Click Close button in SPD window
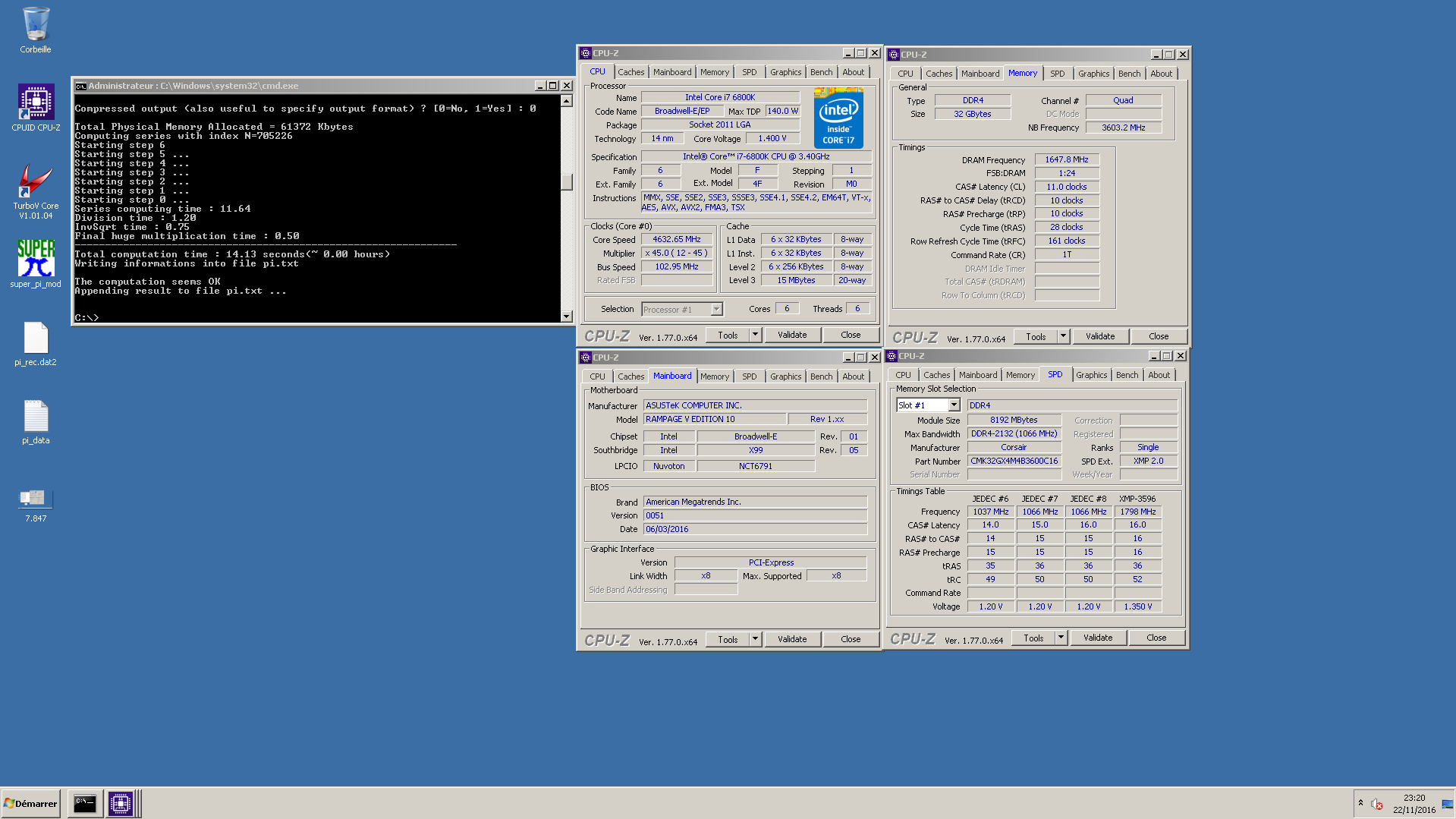Image resolution: width=1456 pixels, height=819 pixels. (1156, 638)
